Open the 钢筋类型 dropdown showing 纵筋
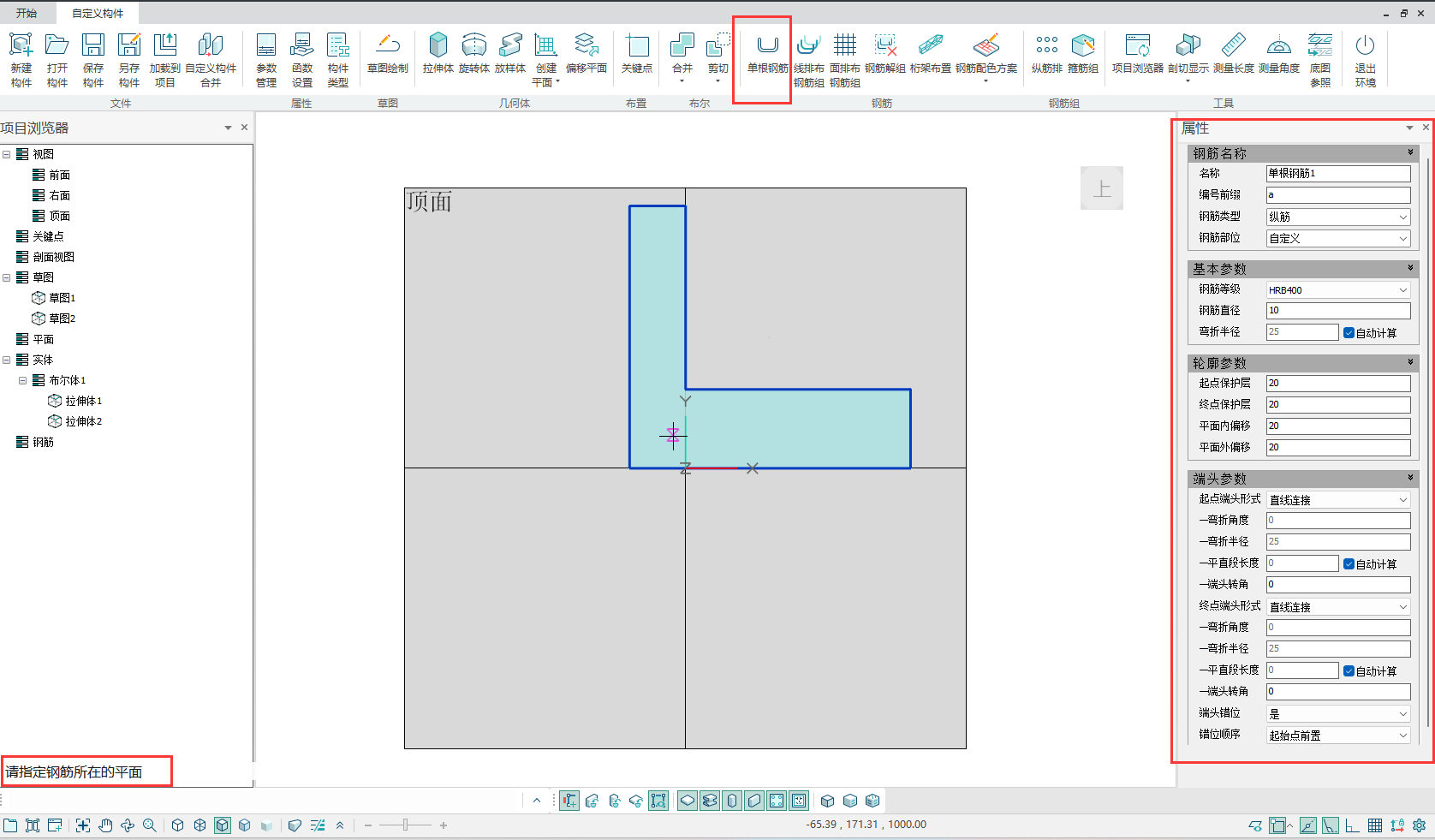 tap(1337, 217)
